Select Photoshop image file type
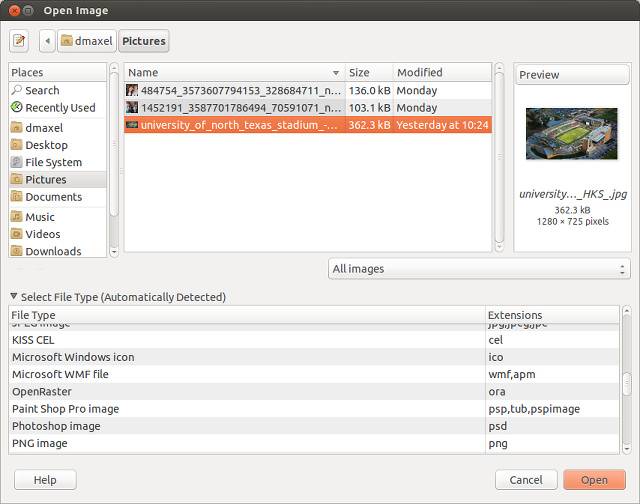Image resolution: width=640 pixels, height=504 pixels. tap(314, 426)
